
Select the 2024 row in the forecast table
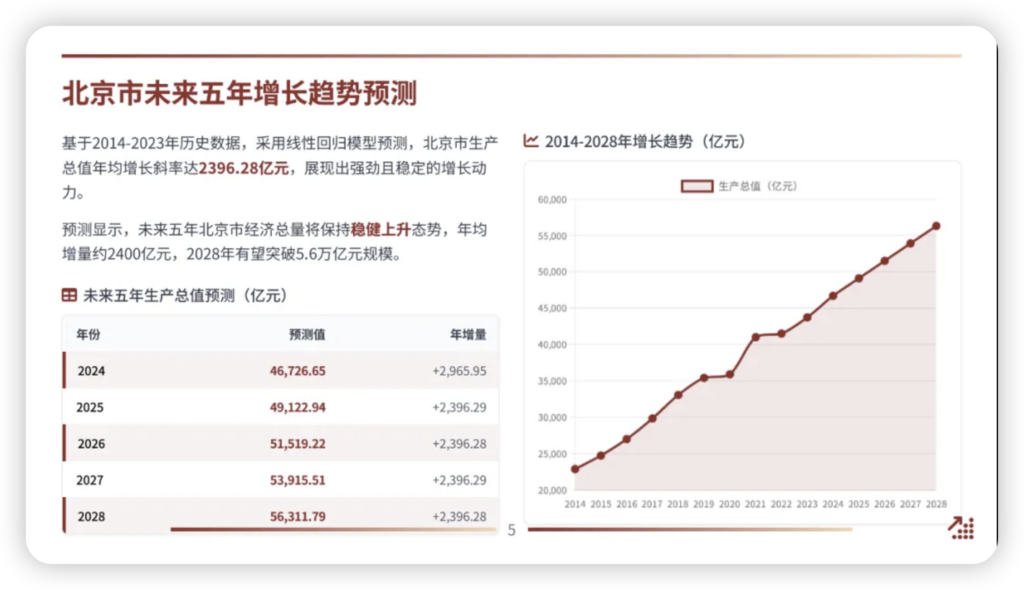(x=280, y=371)
